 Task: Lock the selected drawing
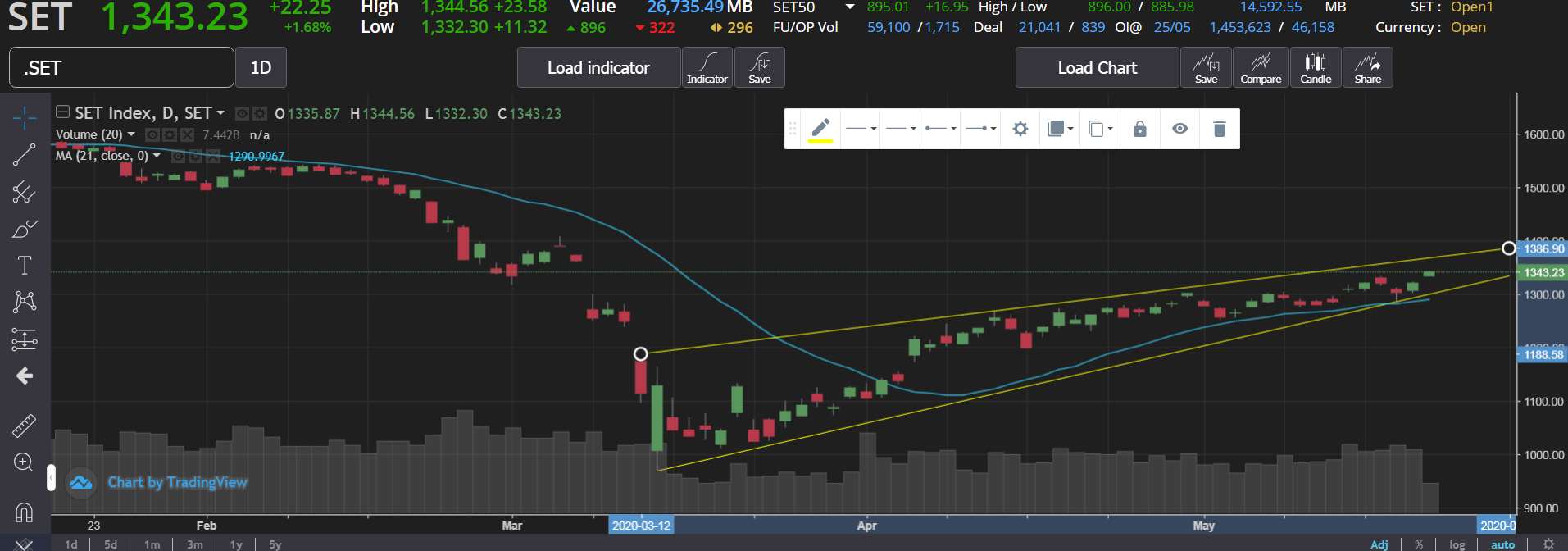point(1139,129)
